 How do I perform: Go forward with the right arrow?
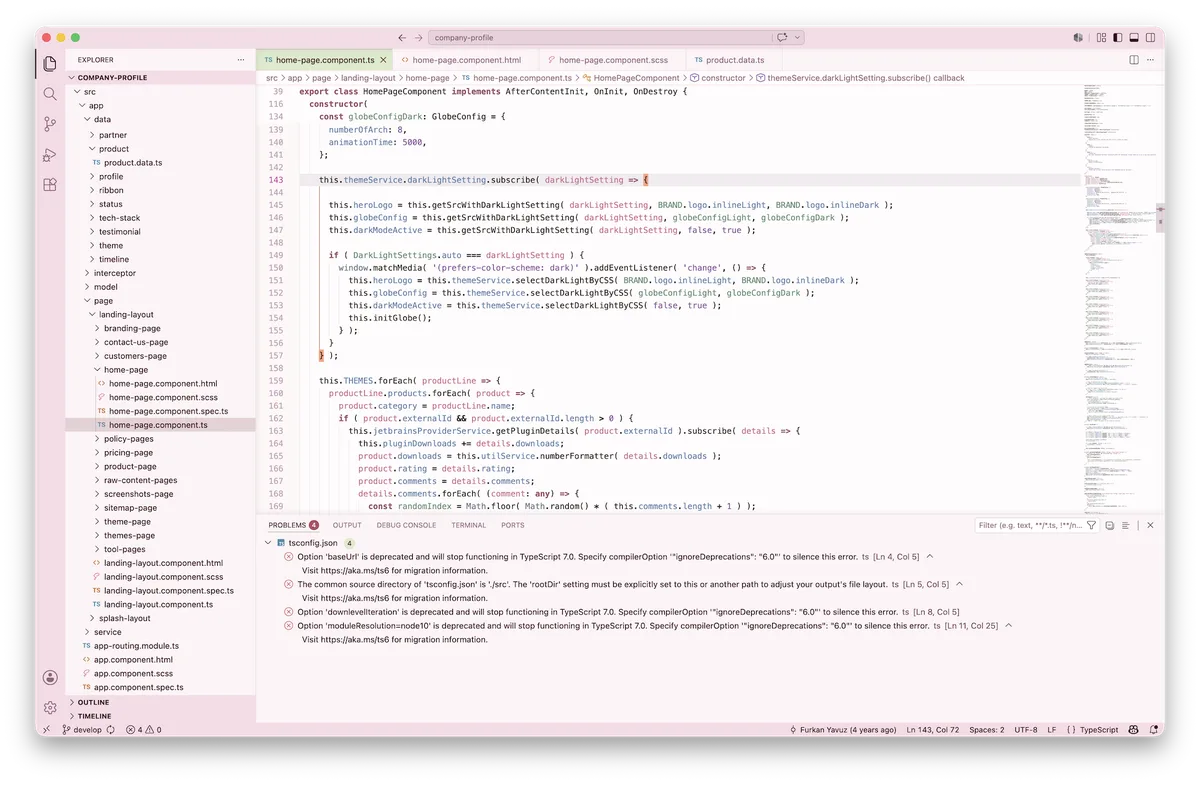click(x=419, y=38)
